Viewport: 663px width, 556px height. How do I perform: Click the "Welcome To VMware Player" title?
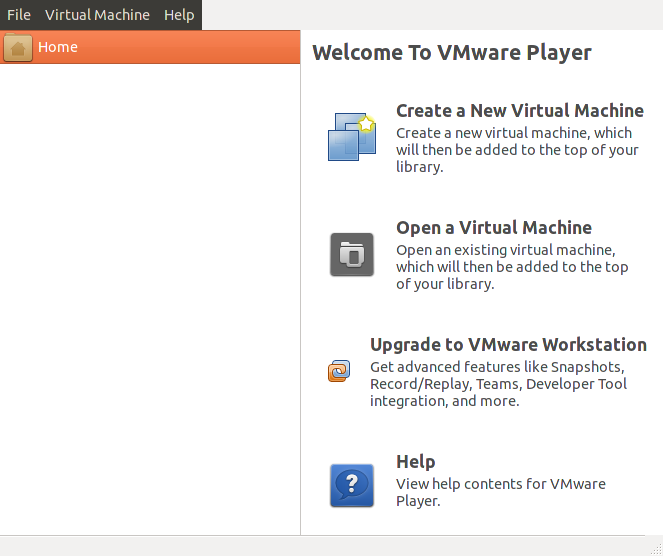point(452,53)
